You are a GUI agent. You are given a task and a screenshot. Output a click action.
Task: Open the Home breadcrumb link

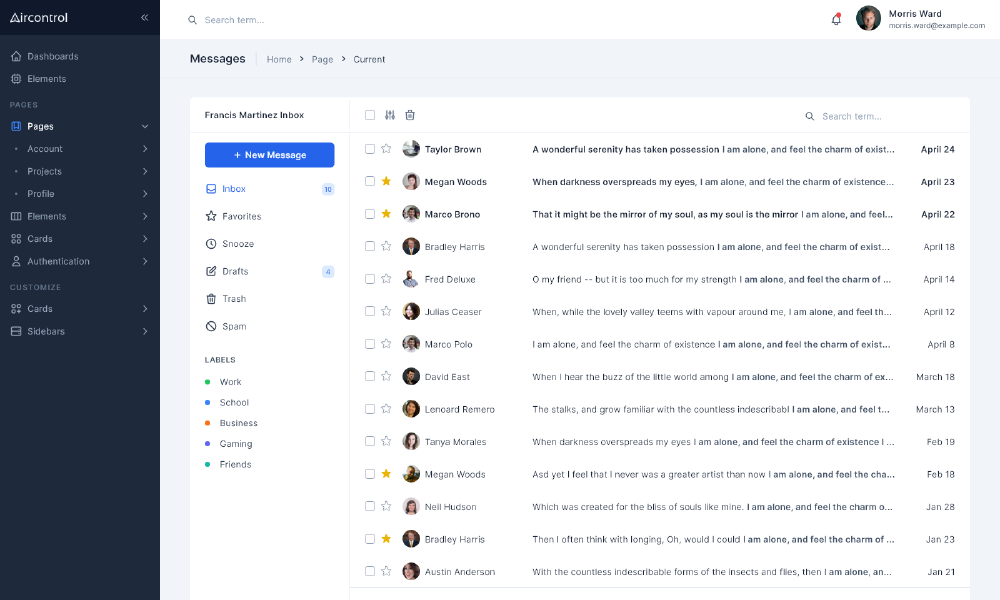[279, 59]
